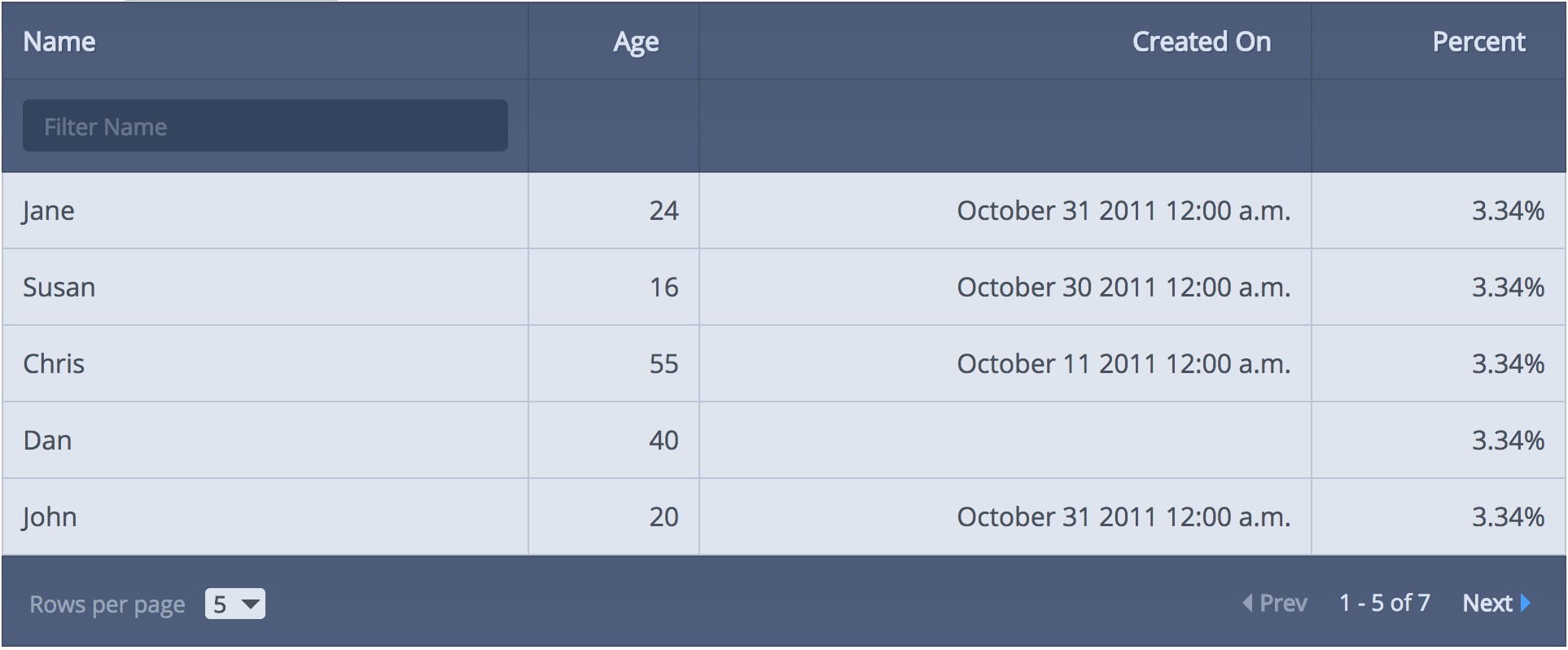This screenshot has height=650, width=1568.
Task: Click age cell showing 55
Action: pyautogui.click(x=614, y=364)
